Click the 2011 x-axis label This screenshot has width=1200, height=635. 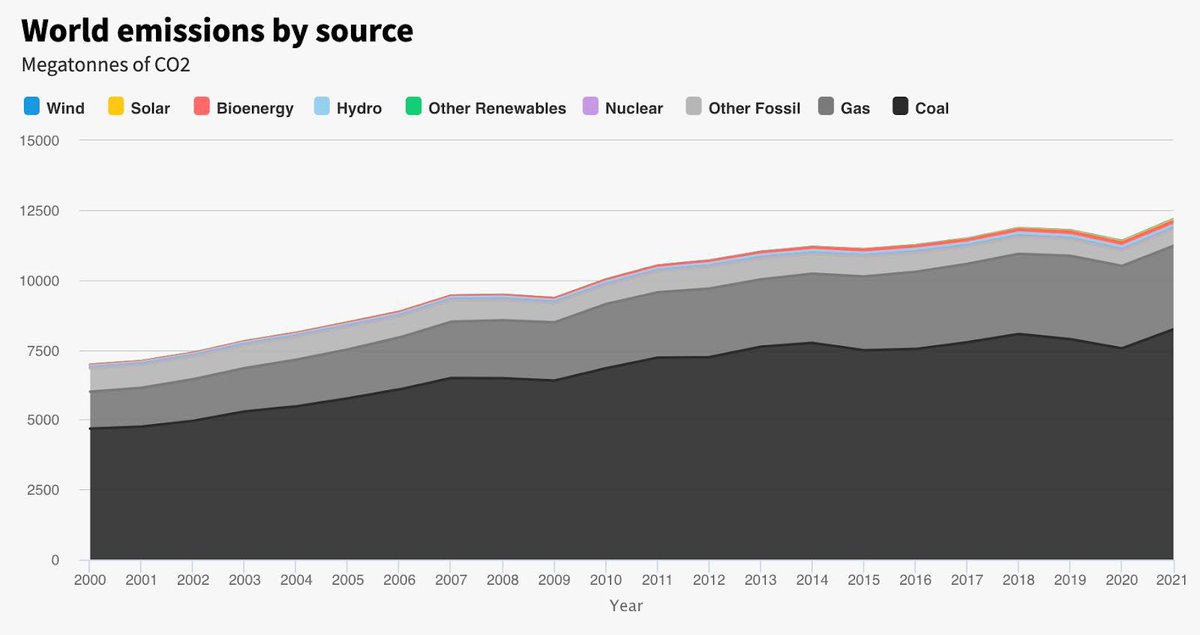click(657, 579)
